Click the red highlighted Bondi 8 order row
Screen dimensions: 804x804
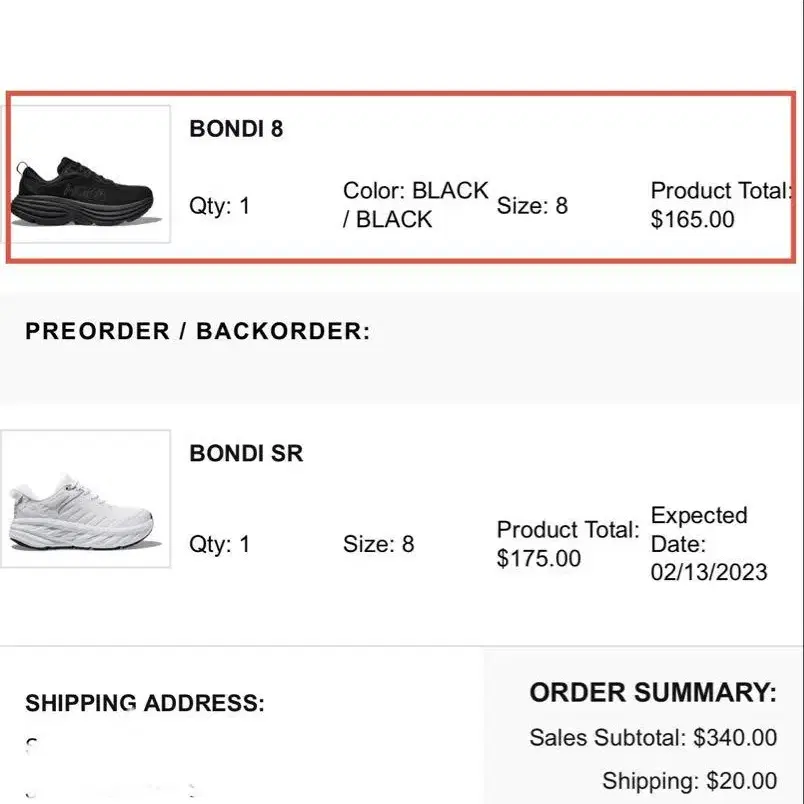click(401, 177)
